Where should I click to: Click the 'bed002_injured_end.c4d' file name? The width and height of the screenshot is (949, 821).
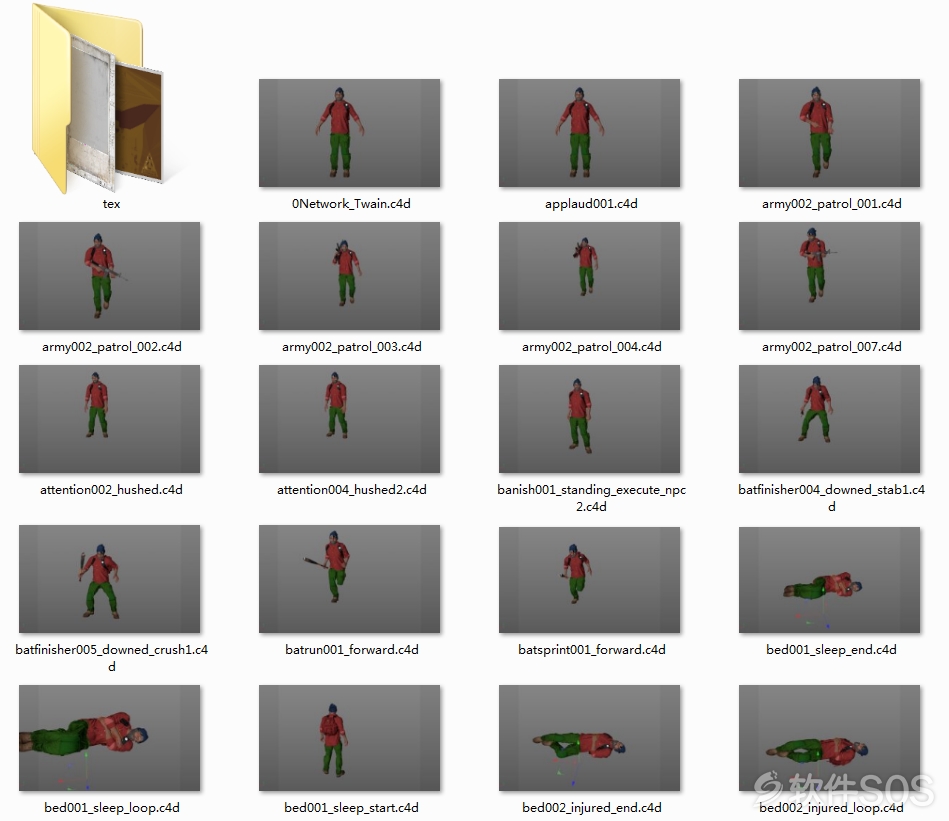coord(591,808)
